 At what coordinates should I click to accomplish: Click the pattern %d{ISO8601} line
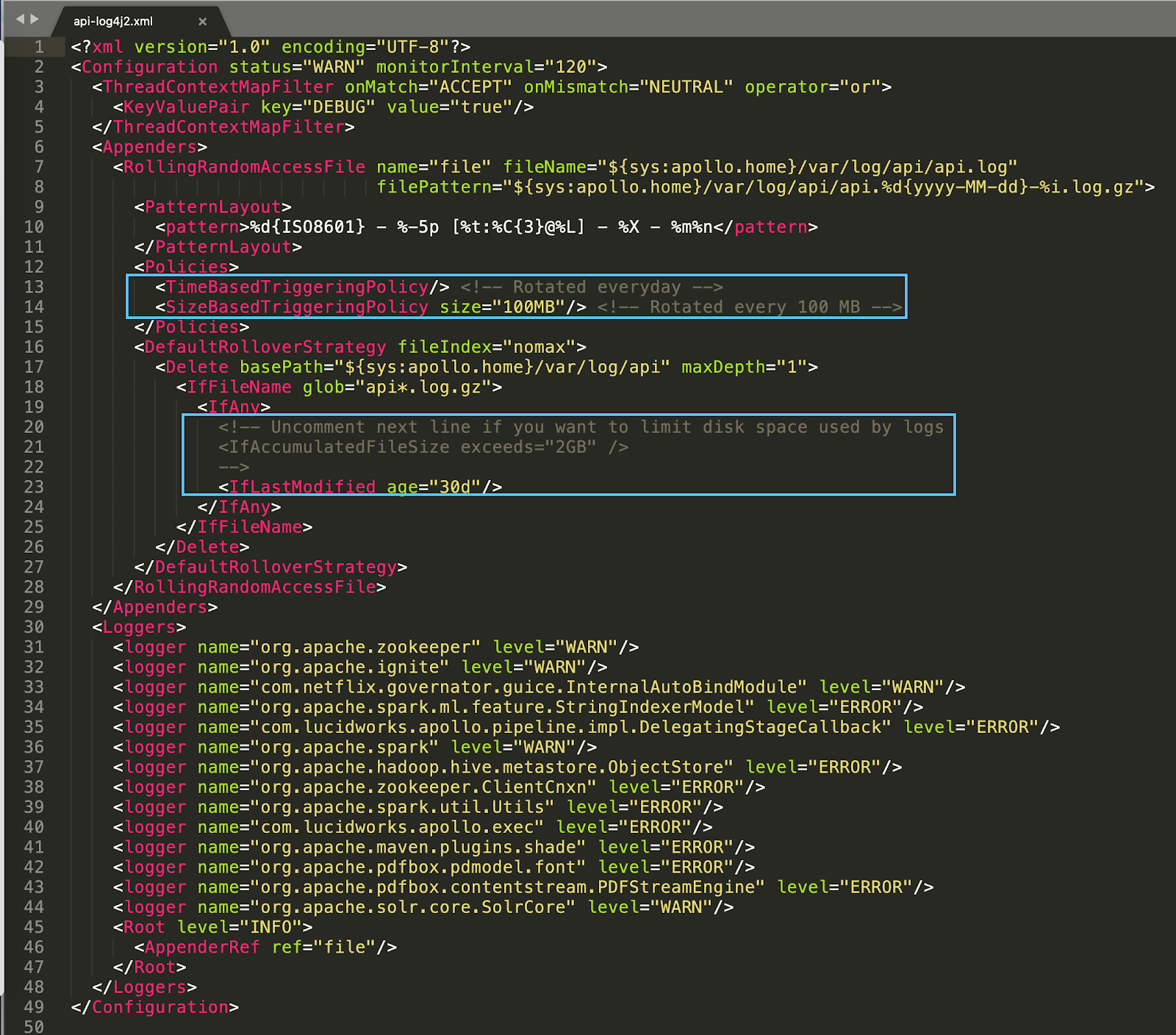(x=487, y=227)
